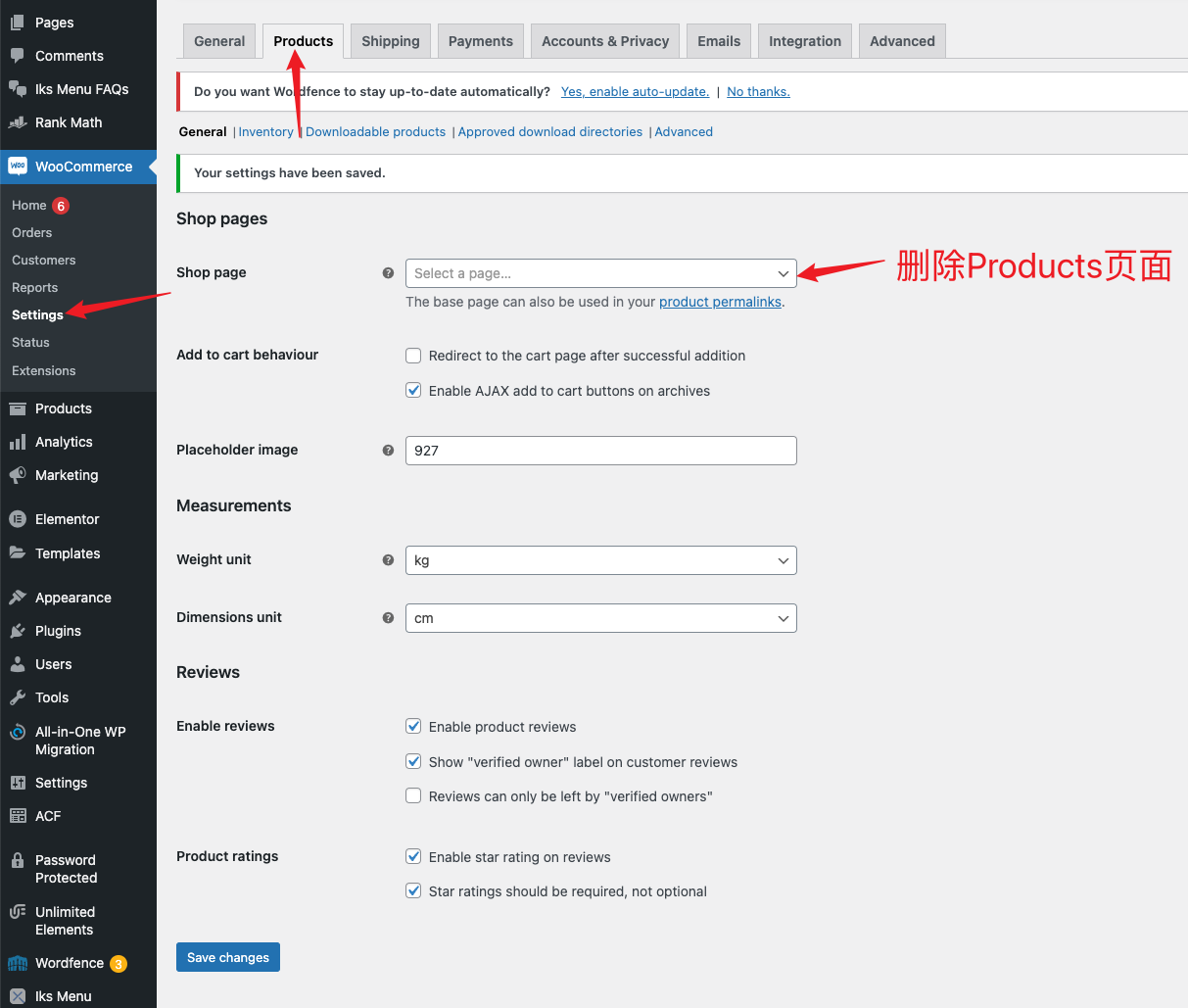Open the Shop page selection dropdown

(600, 273)
